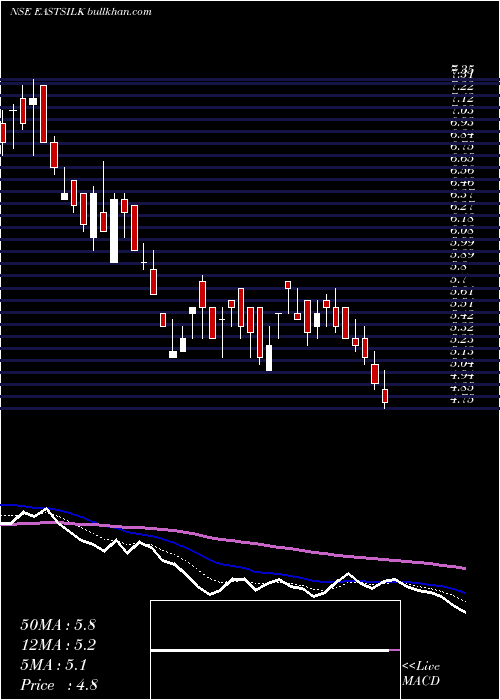Click the 5.7 price axis label
The width and height of the screenshot is (500, 700).
coord(459,280)
